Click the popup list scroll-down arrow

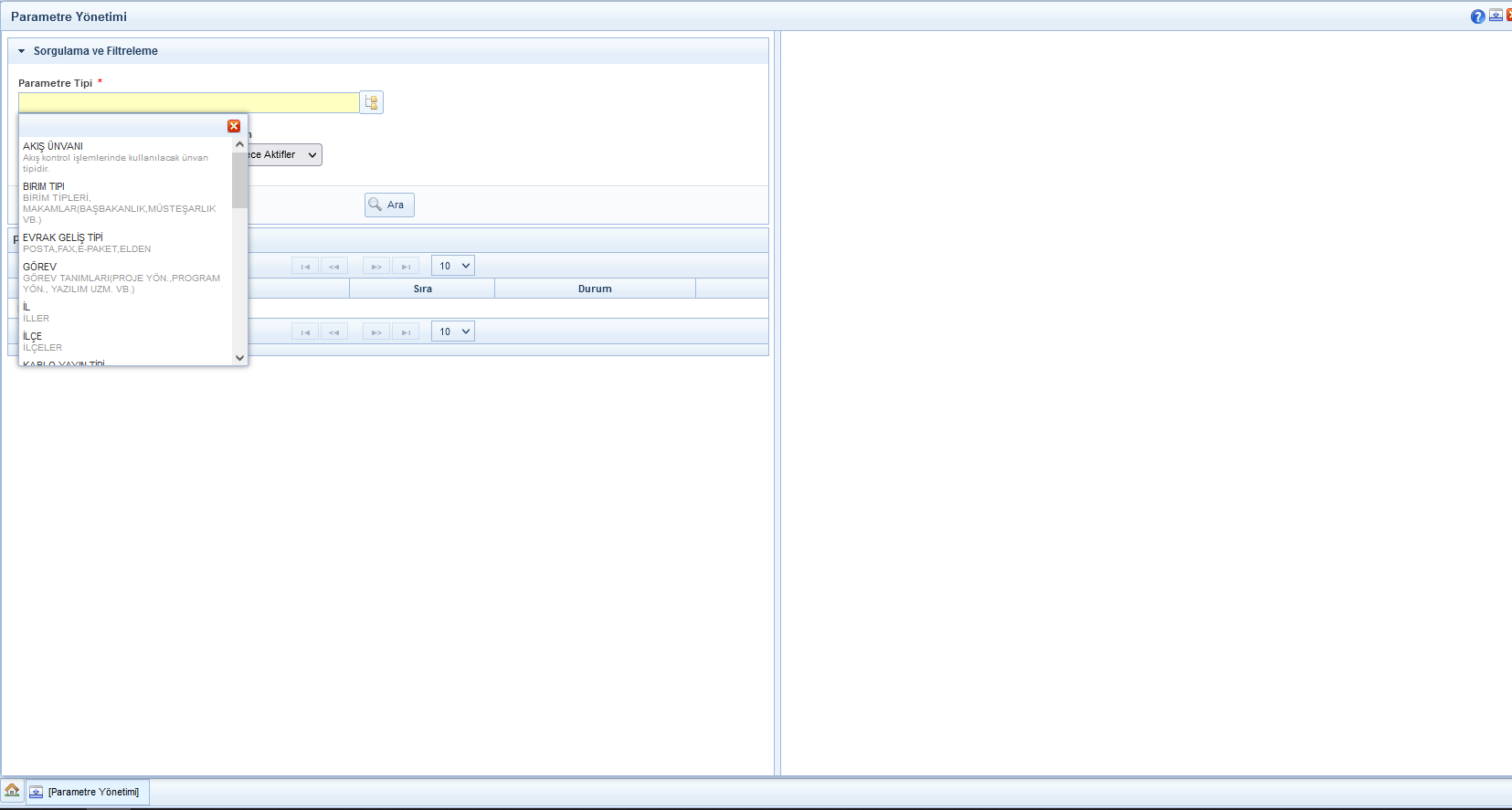click(x=239, y=358)
